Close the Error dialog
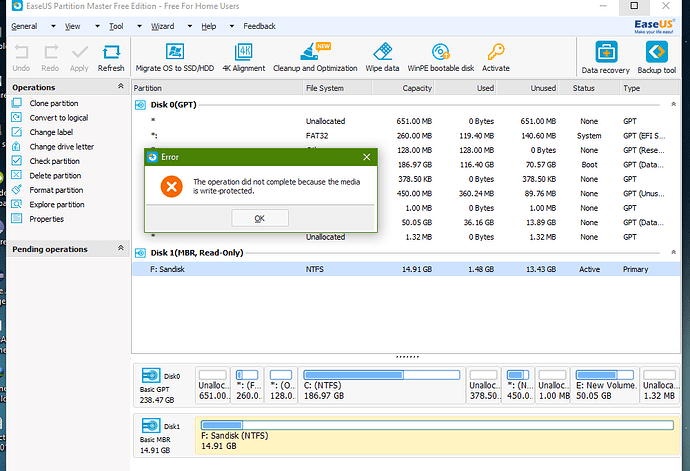The image size is (690, 471). pos(367,157)
